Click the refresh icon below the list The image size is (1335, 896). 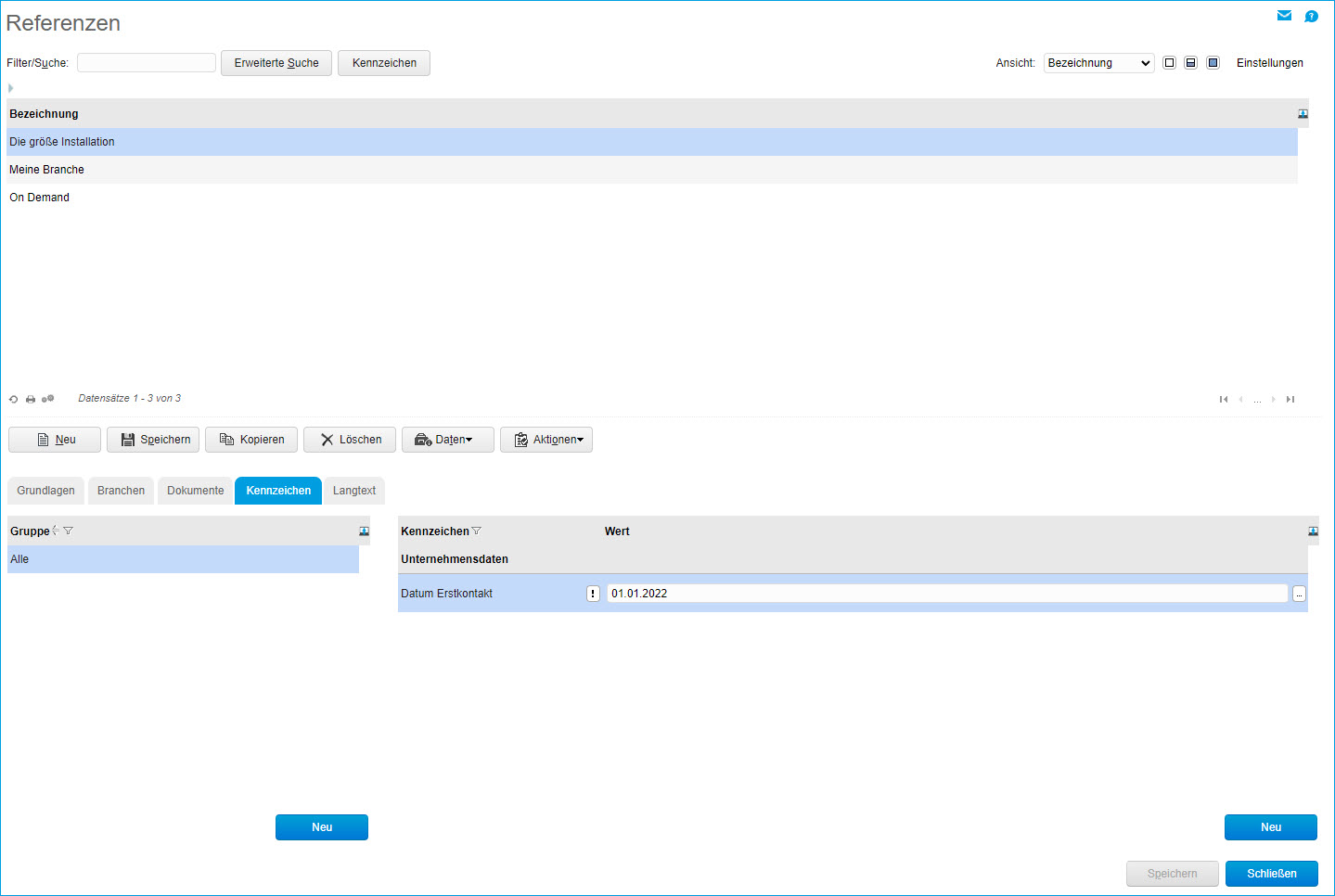click(x=14, y=399)
